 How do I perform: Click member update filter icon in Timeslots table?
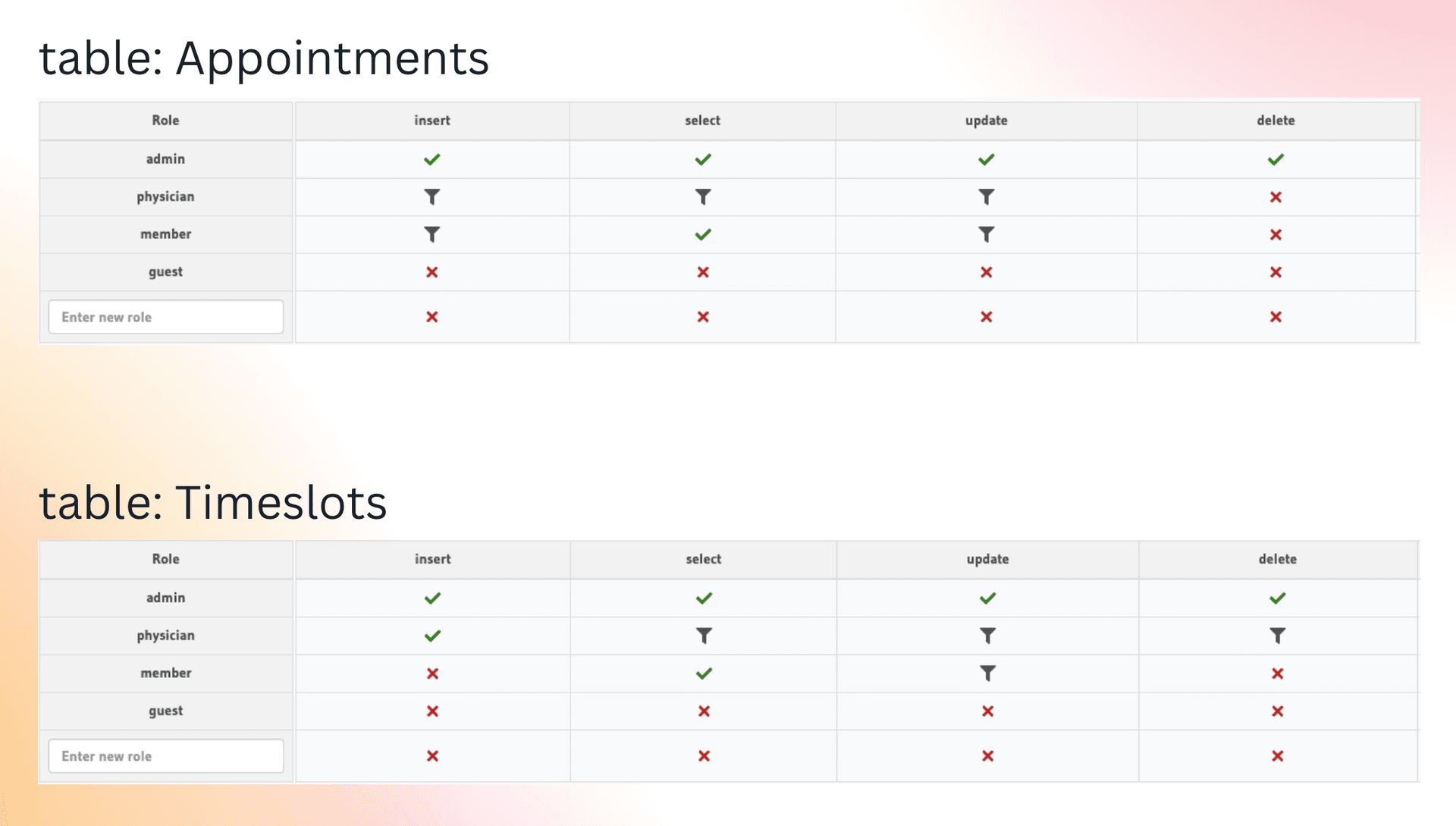click(x=987, y=674)
